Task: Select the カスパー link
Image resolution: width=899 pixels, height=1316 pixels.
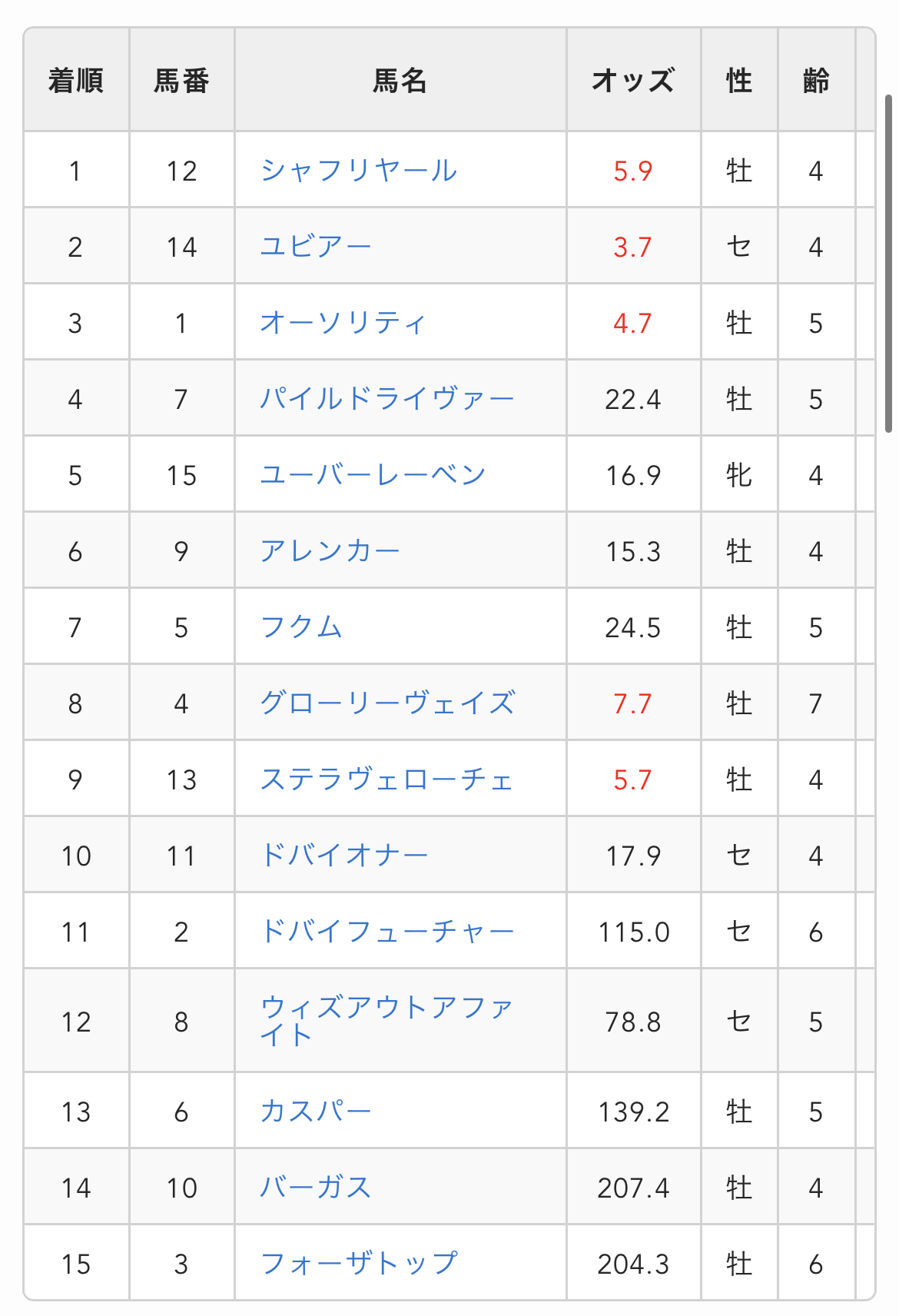Action: [316, 1111]
